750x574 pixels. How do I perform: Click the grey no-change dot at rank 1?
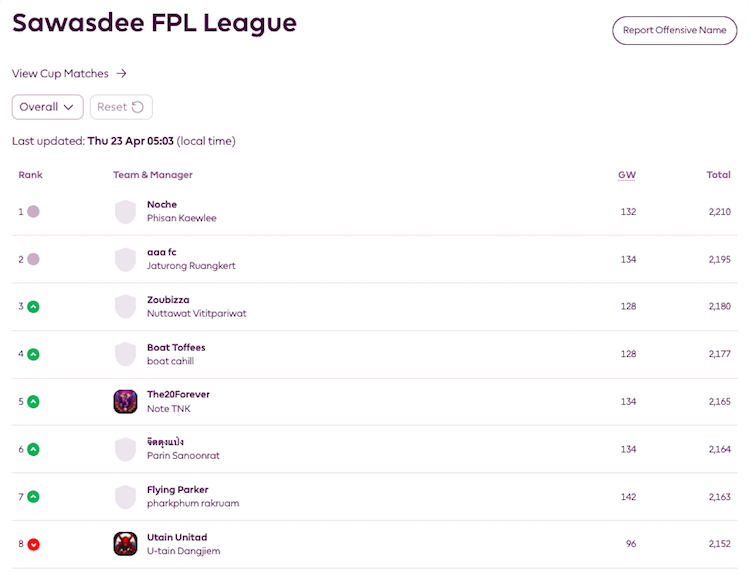(x=33, y=211)
